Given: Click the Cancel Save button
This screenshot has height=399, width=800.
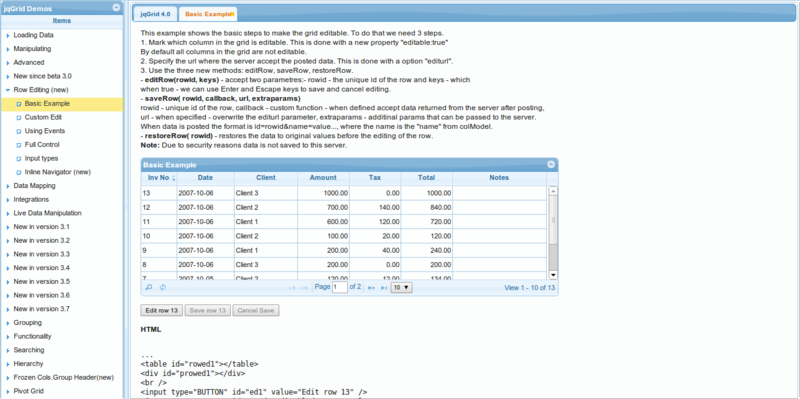Looking at the screenshot, I should [x=256, y=310].
